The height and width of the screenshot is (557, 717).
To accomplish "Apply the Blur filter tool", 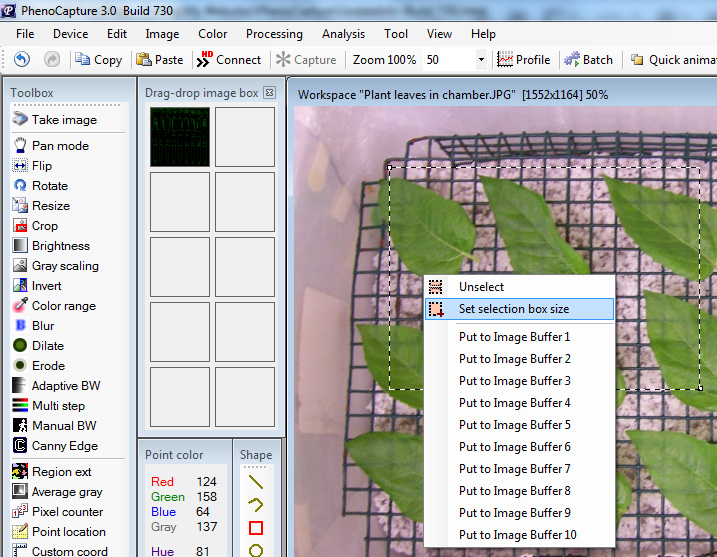I will (x=43, y=326).
